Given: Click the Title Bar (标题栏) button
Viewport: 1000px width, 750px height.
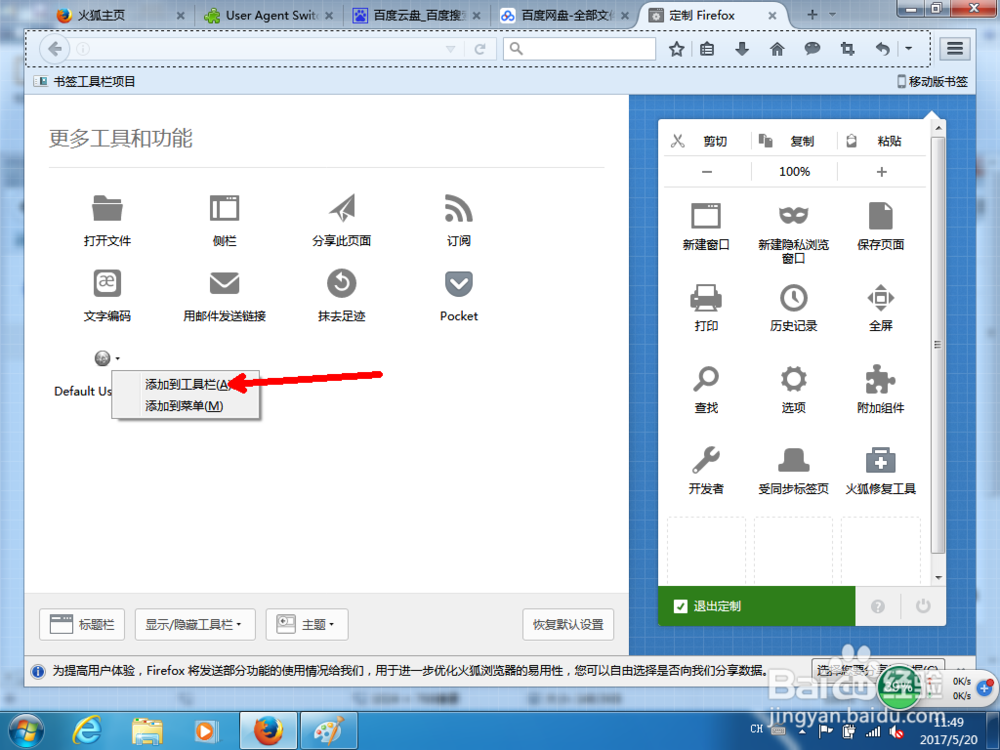Looking at the screenshot, I should pyautogui.click(x=82, y=624).
